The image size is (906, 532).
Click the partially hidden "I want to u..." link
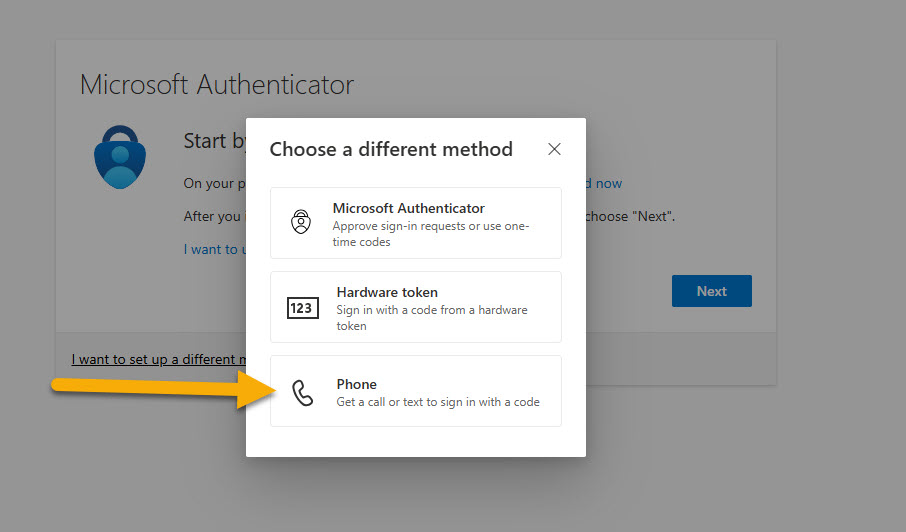click(x=213, y=249)
